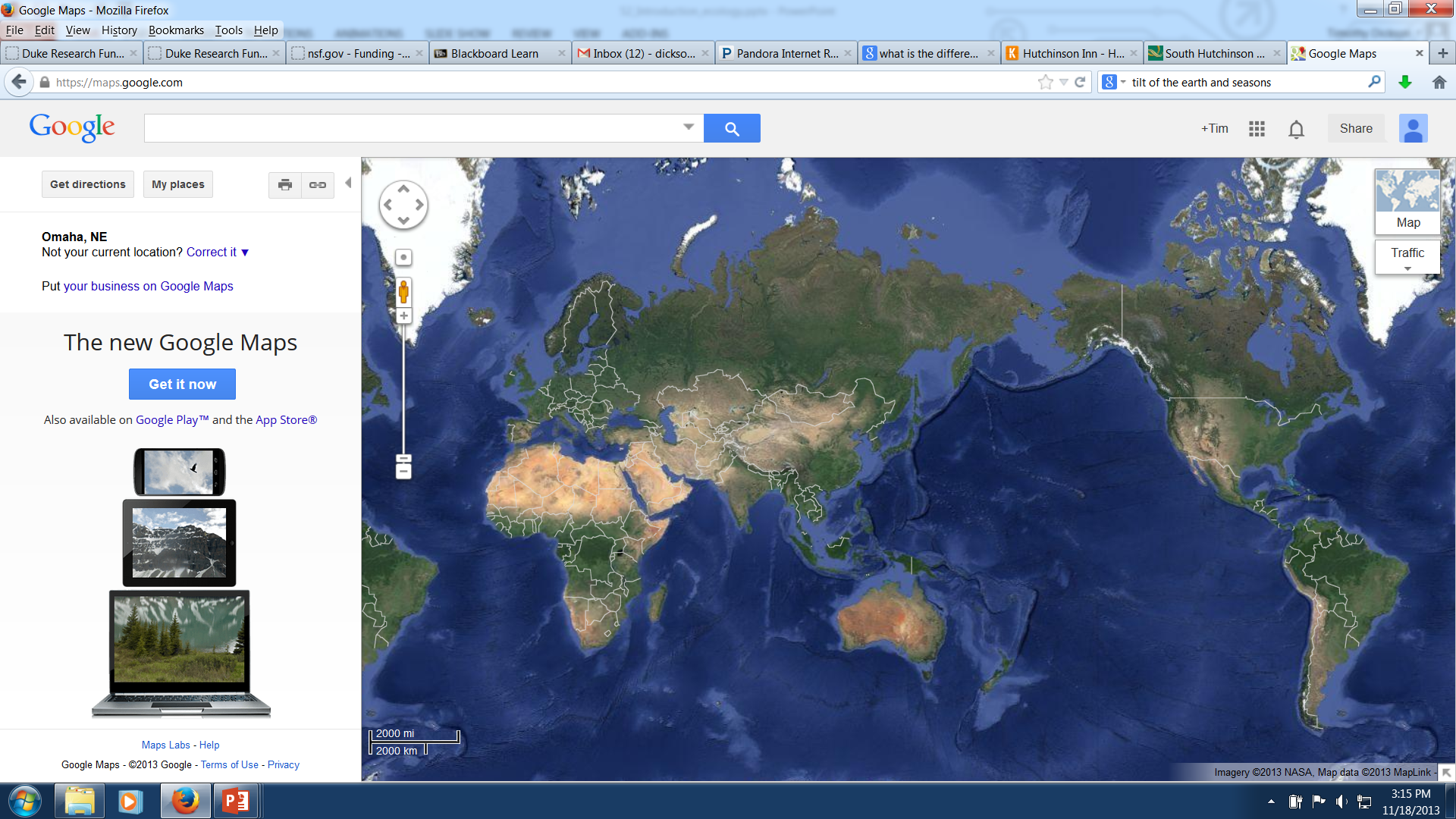Viewport: 1456px width, 819px height.
Task: Open the account profile avatar
Action: click(x=1413, y=128)
